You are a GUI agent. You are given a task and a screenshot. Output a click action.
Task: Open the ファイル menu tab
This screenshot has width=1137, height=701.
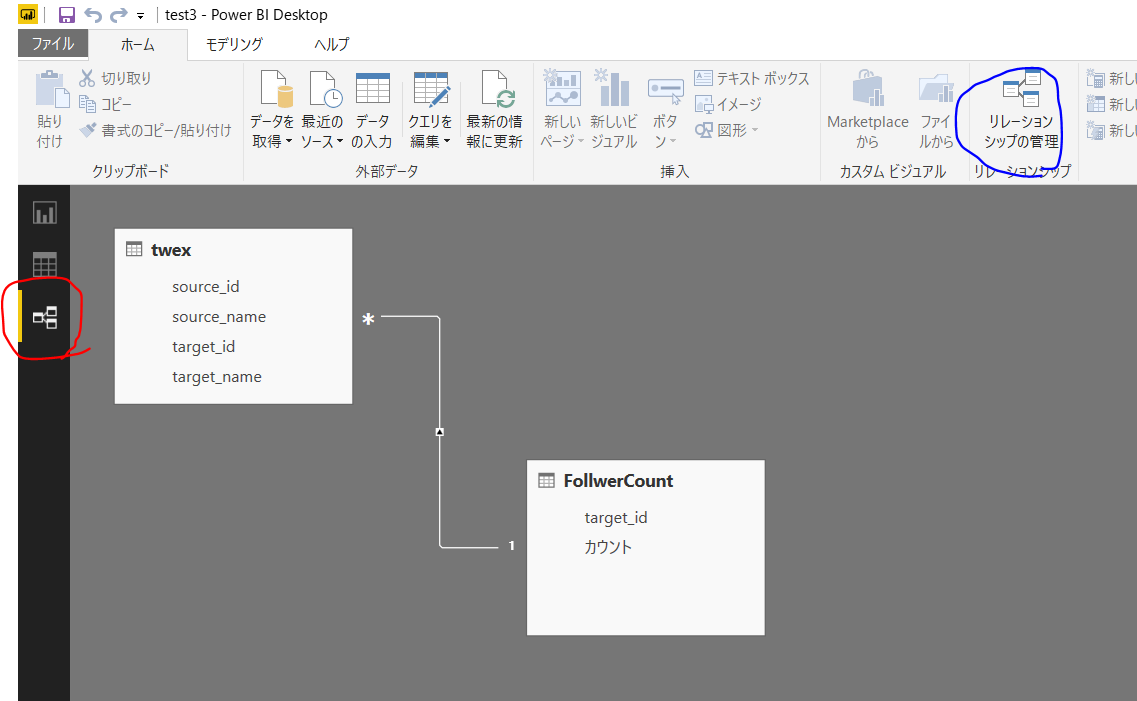[53, 43]
